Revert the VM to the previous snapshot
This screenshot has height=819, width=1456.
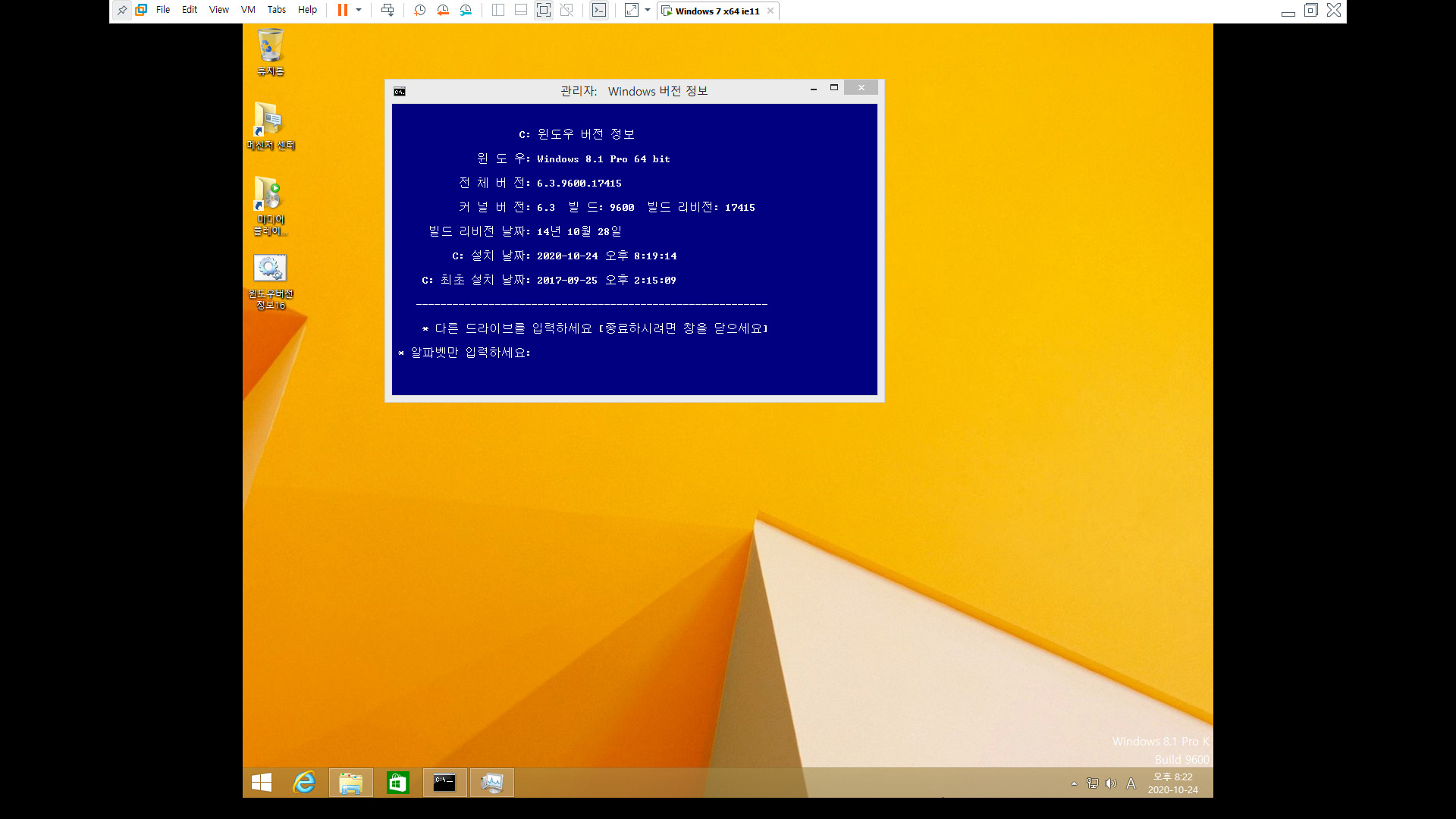(x=443, y=11)
